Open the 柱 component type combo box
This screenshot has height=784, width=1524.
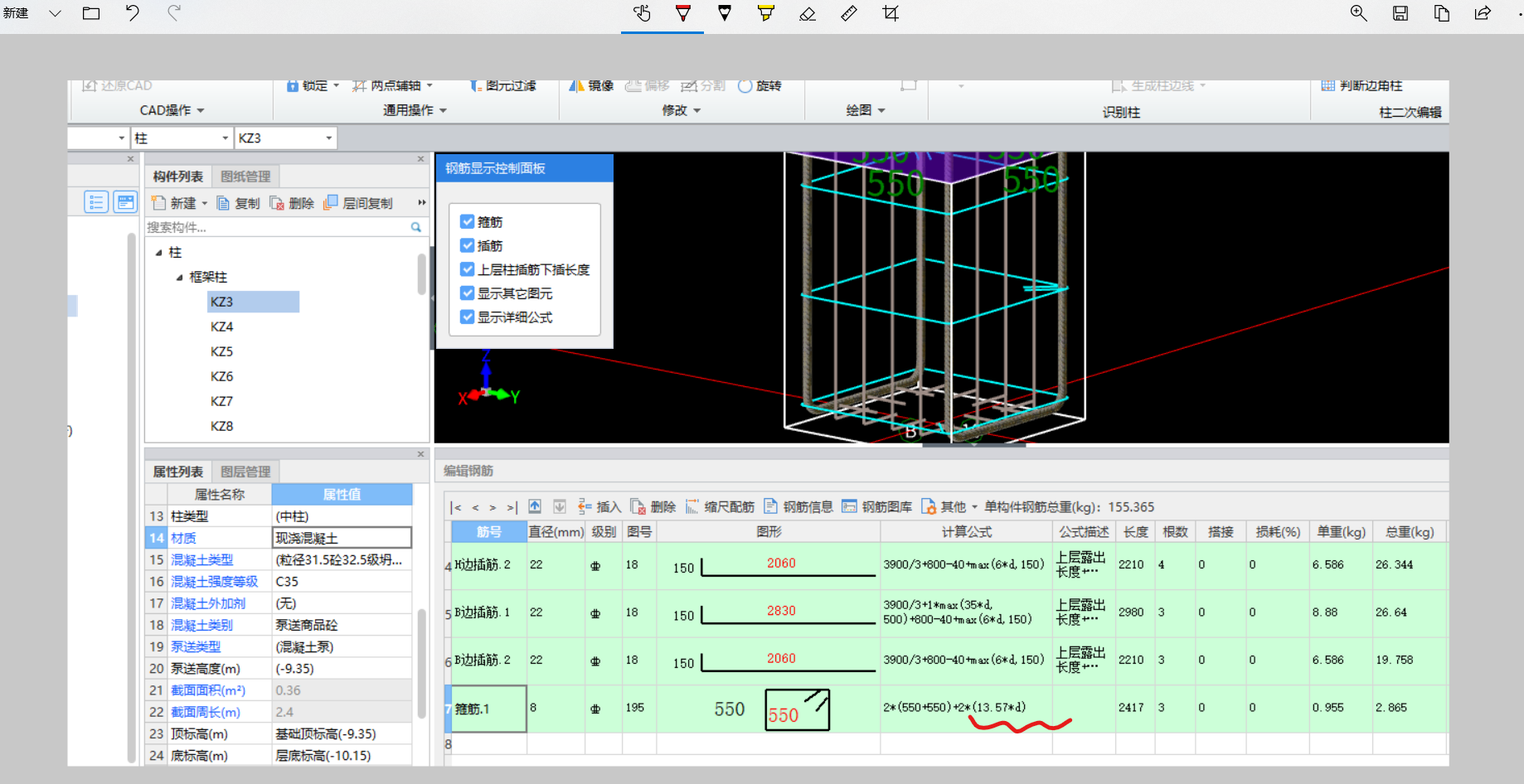[x=182, y=138]
